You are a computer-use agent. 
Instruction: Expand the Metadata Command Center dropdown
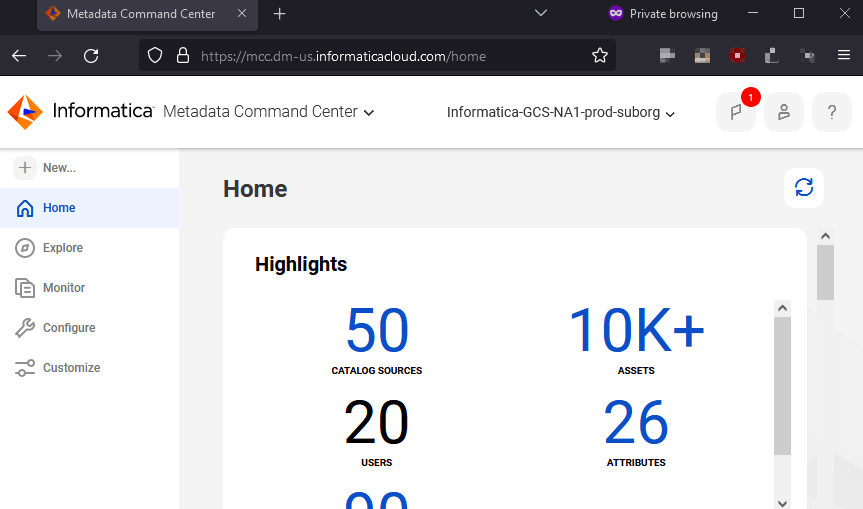click(x=269, y=112)
